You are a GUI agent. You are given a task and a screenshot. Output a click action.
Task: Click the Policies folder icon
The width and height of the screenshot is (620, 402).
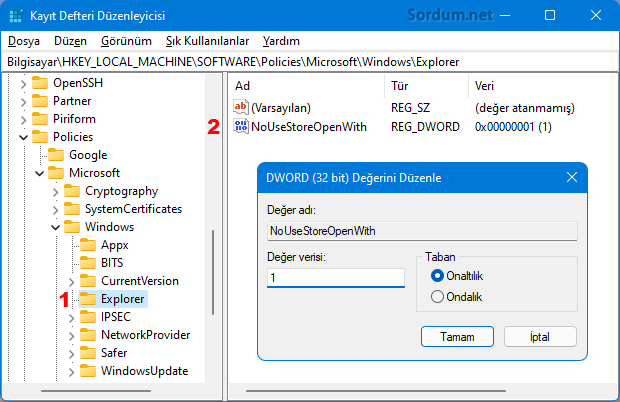click(40, 137)
